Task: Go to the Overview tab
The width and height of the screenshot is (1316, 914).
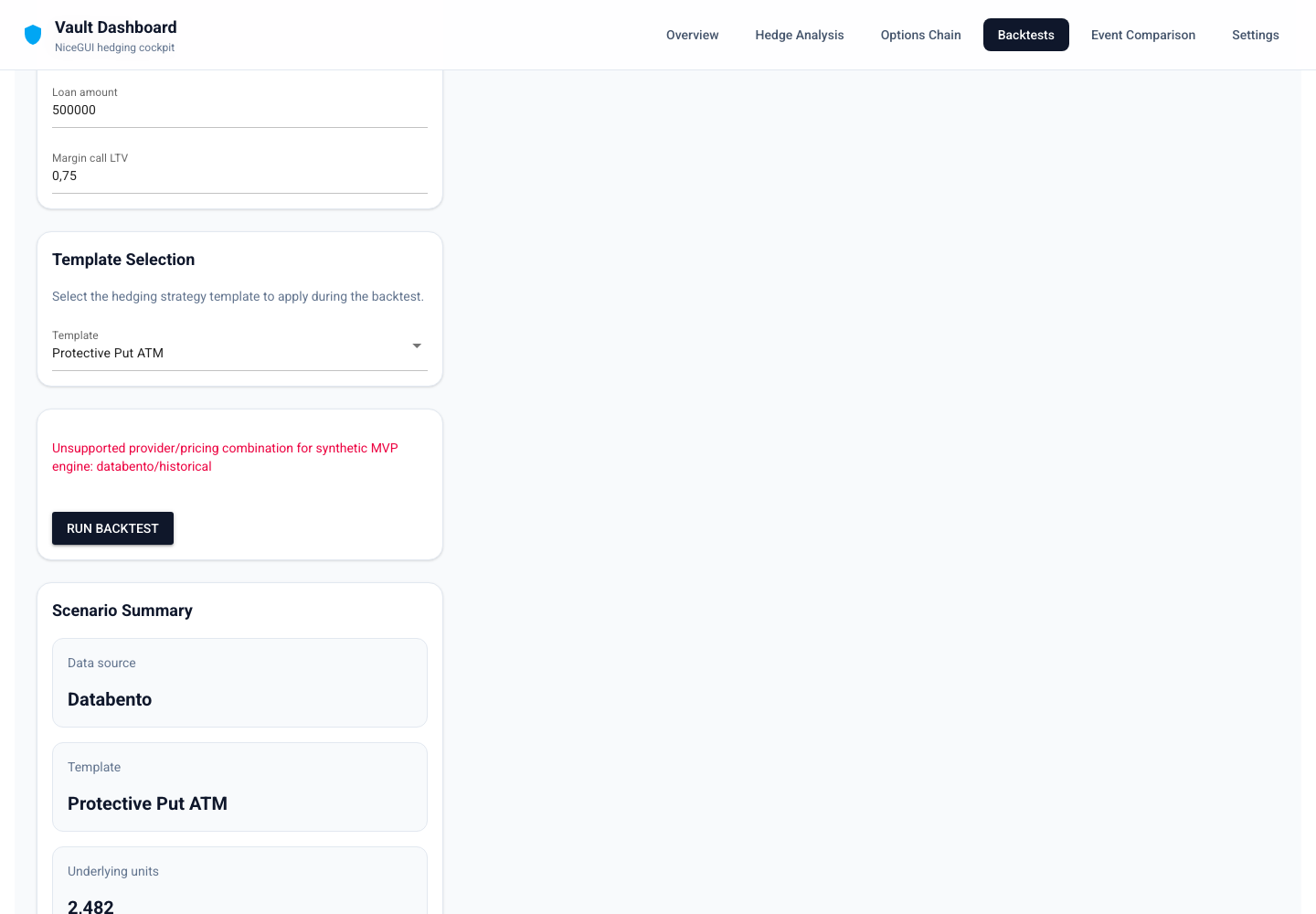Action: click(x=692, y=35)
